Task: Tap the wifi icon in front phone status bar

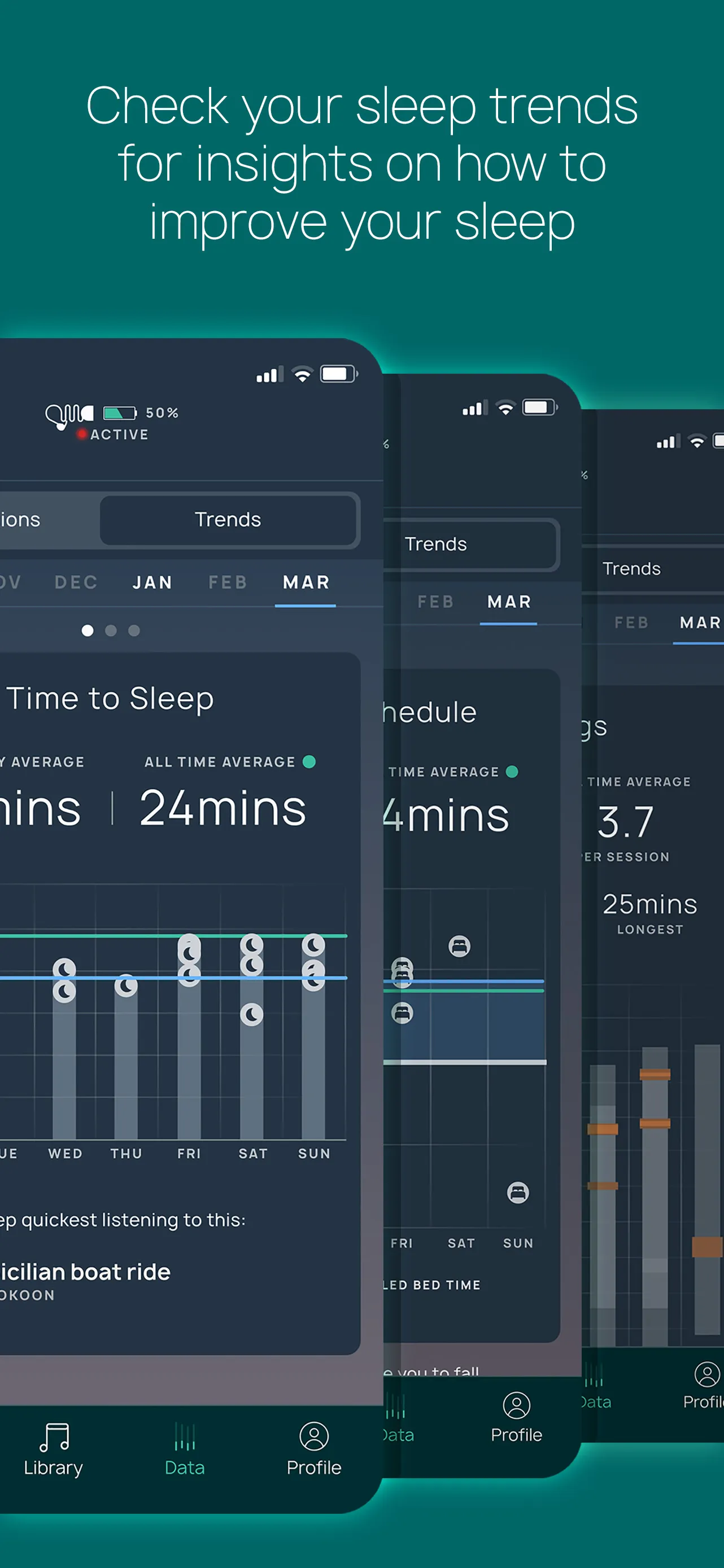Action: (x=302, y=374)
